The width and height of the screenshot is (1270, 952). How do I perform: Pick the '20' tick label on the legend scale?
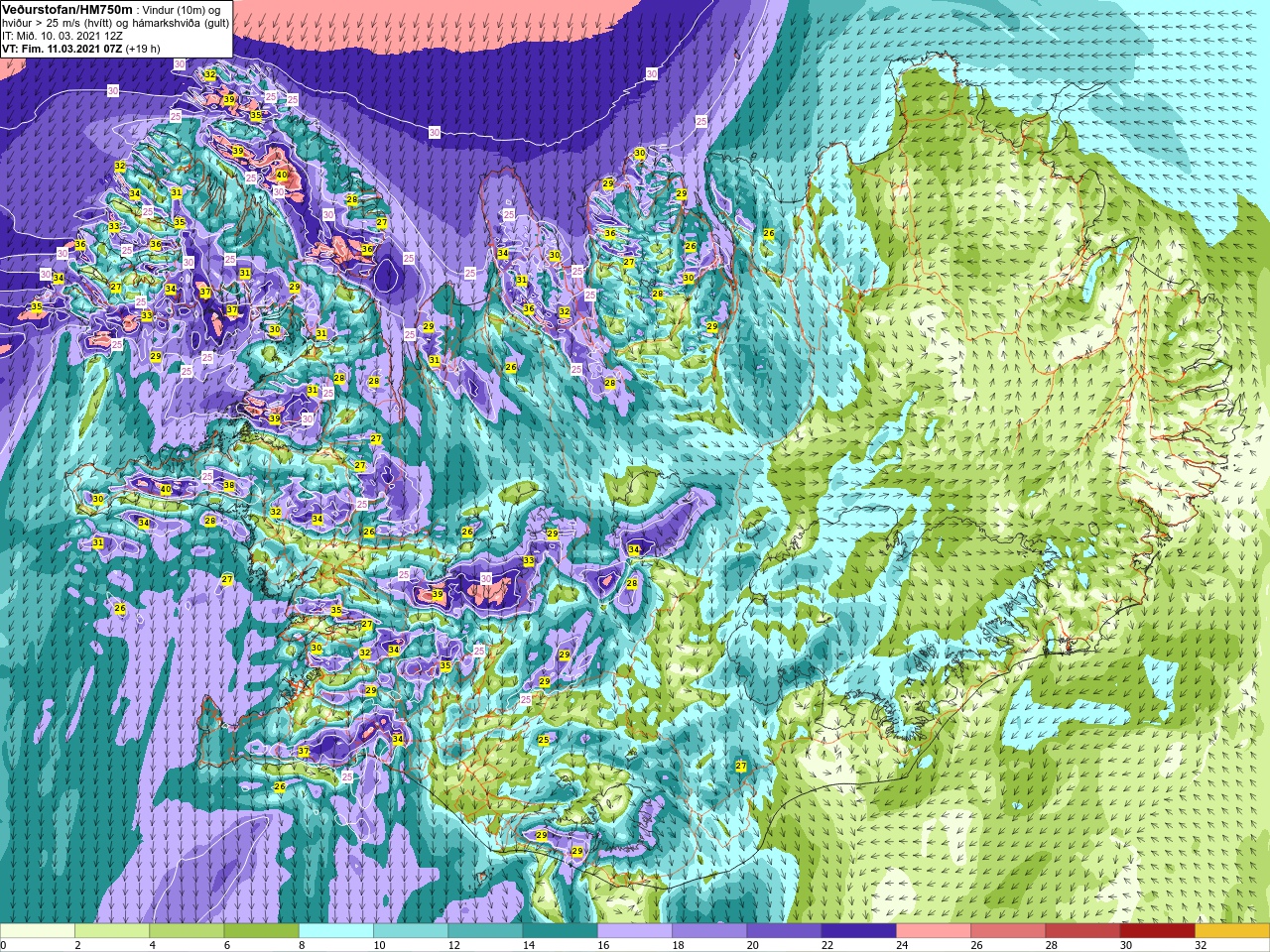tap(753, 945)
